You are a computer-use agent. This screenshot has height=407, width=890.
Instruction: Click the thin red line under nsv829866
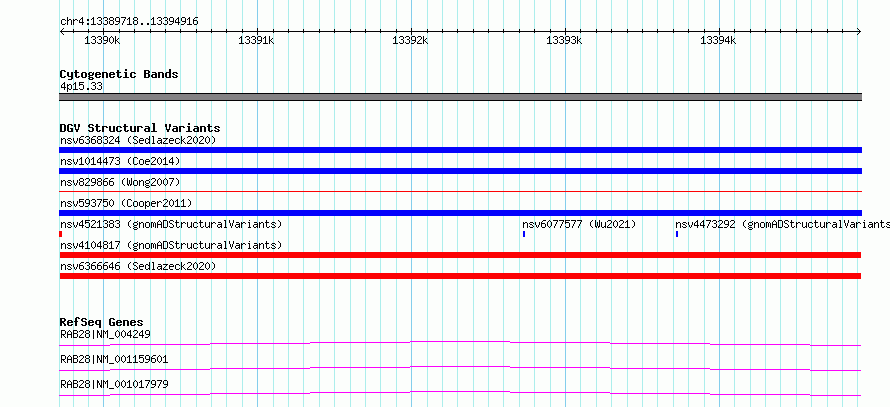click(x=460, y=192)
